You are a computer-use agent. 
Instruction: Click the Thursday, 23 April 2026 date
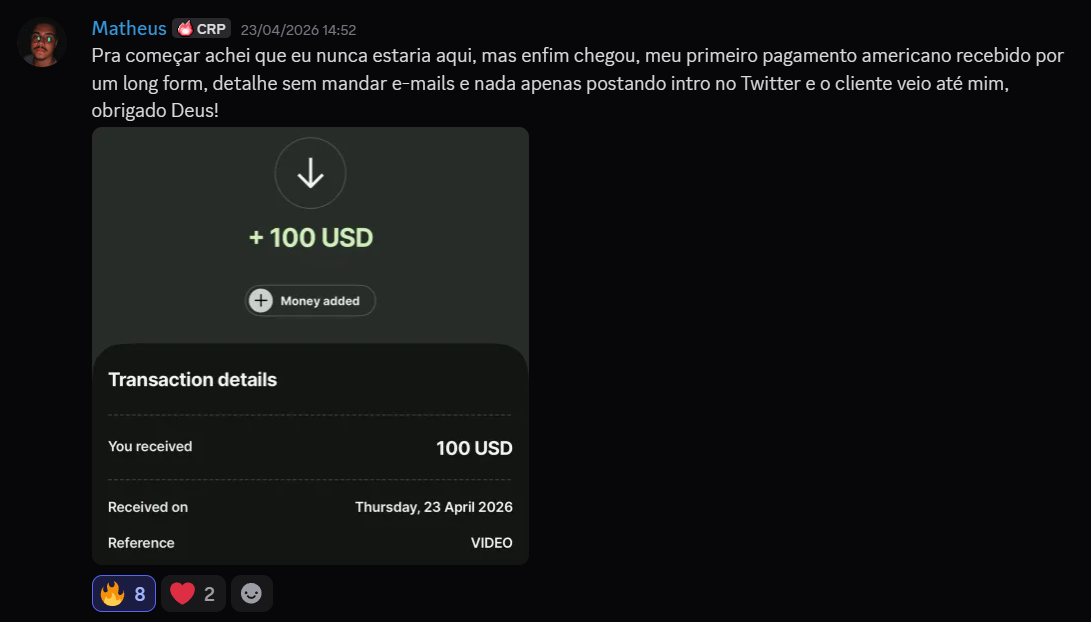(x=433, y=507)
